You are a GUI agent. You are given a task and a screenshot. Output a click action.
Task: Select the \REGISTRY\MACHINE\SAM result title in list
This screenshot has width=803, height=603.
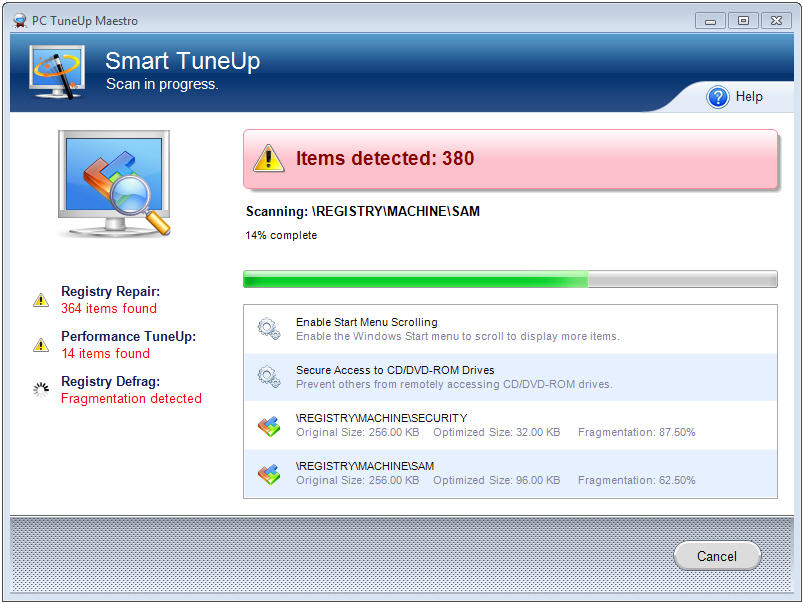[x=365, y=466]
